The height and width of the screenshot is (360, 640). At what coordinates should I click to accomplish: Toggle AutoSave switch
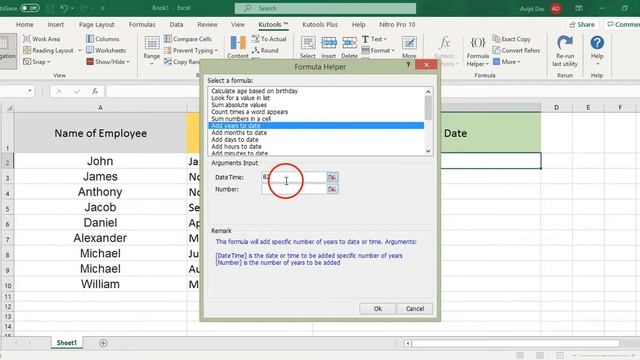(x=30, y=8)
